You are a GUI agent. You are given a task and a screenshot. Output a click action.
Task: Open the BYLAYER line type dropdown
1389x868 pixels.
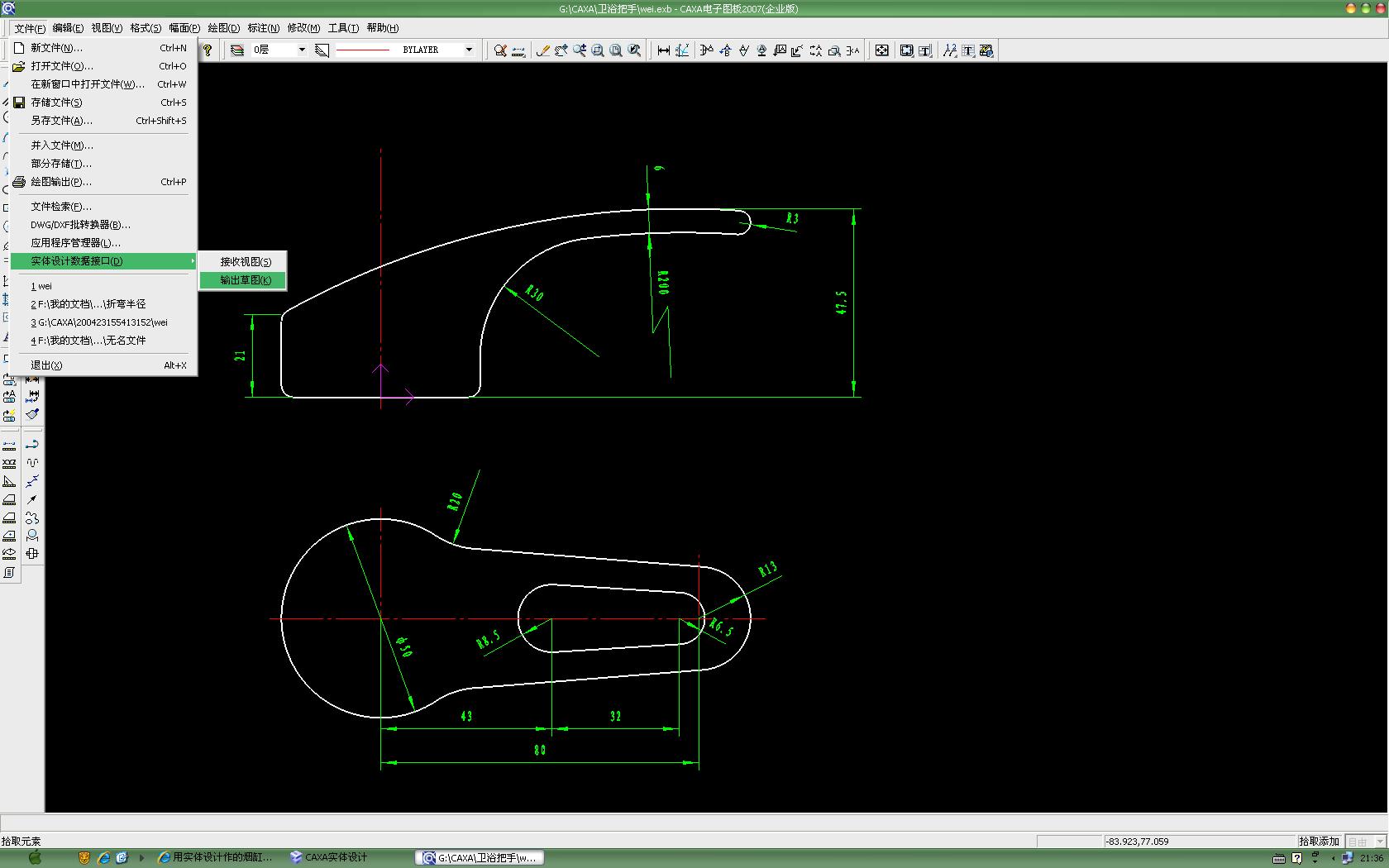coord(469,50)
